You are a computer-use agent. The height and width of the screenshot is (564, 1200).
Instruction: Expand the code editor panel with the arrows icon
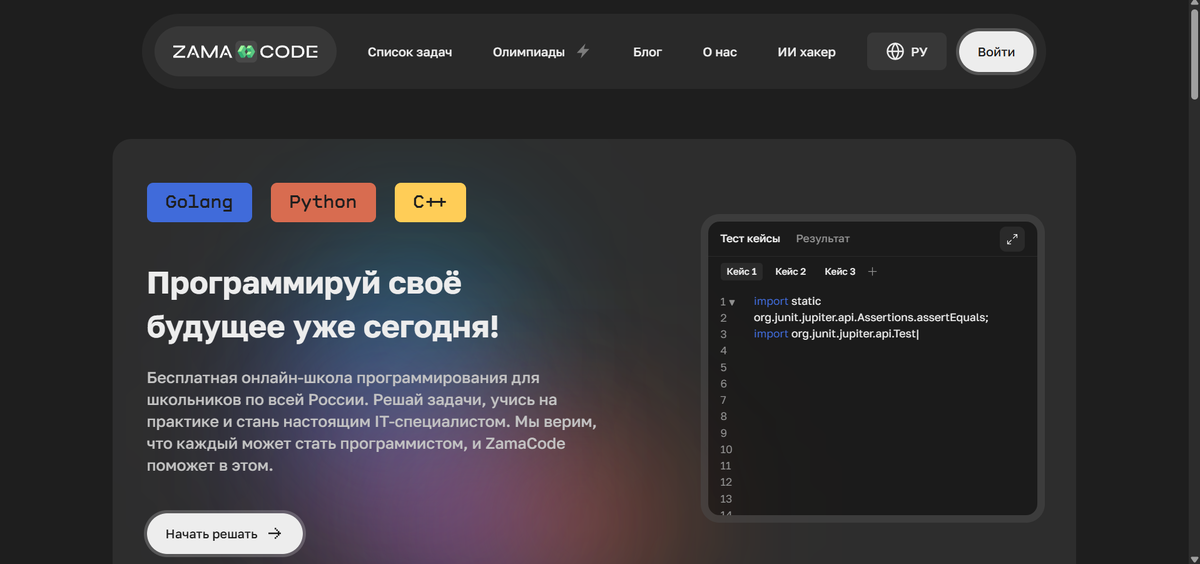coord(1012,239)
